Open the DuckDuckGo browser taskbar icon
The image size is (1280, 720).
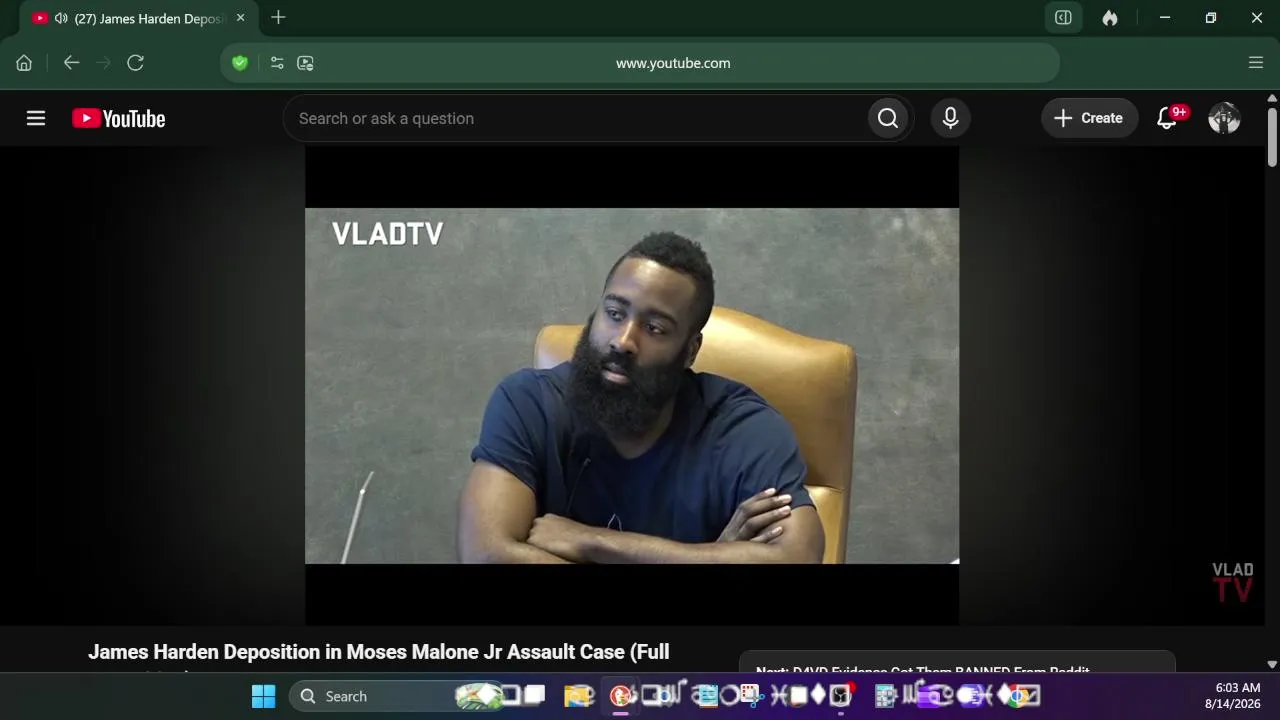(x=620, y=696)
